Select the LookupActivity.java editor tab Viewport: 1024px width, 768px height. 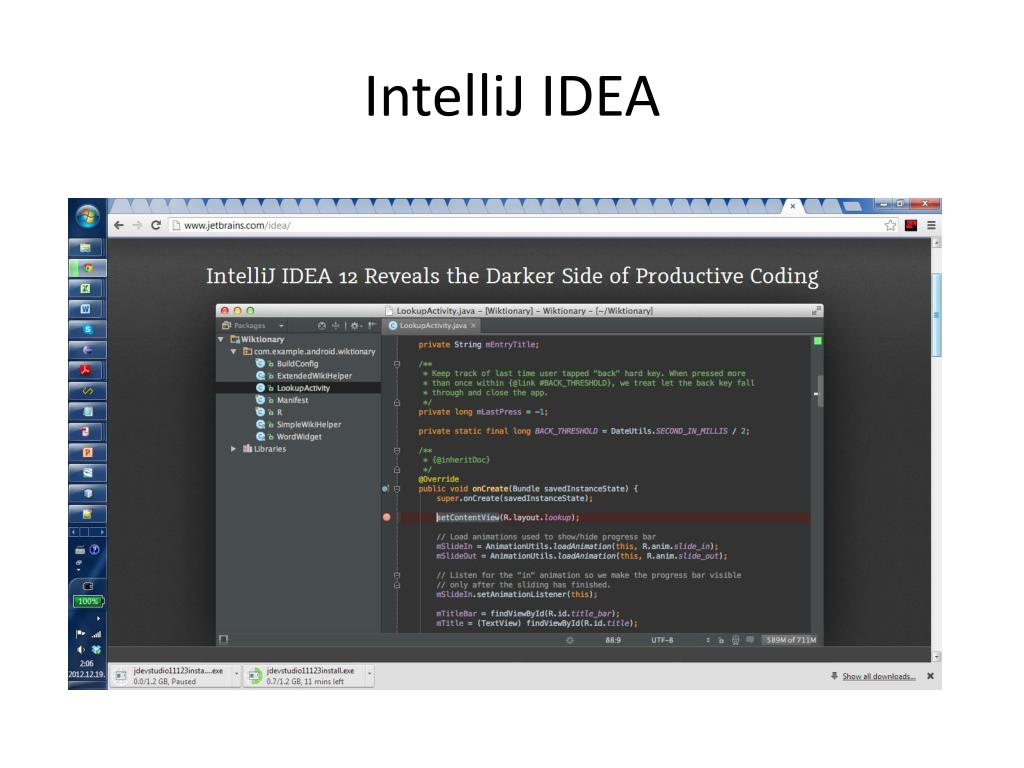click(x=433, y=325)
